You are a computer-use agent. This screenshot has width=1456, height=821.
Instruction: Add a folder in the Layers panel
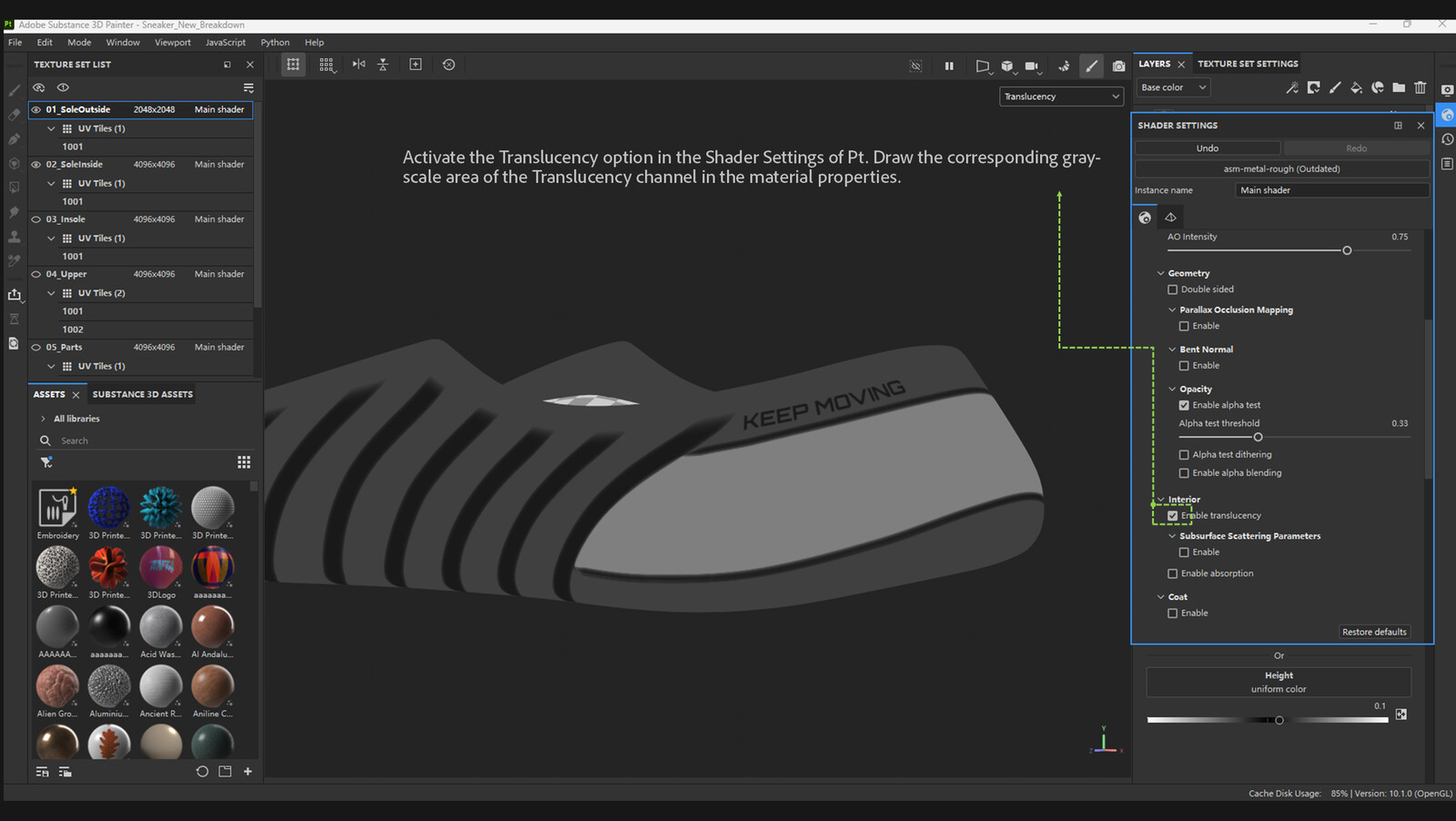(x=1399, y=87)
